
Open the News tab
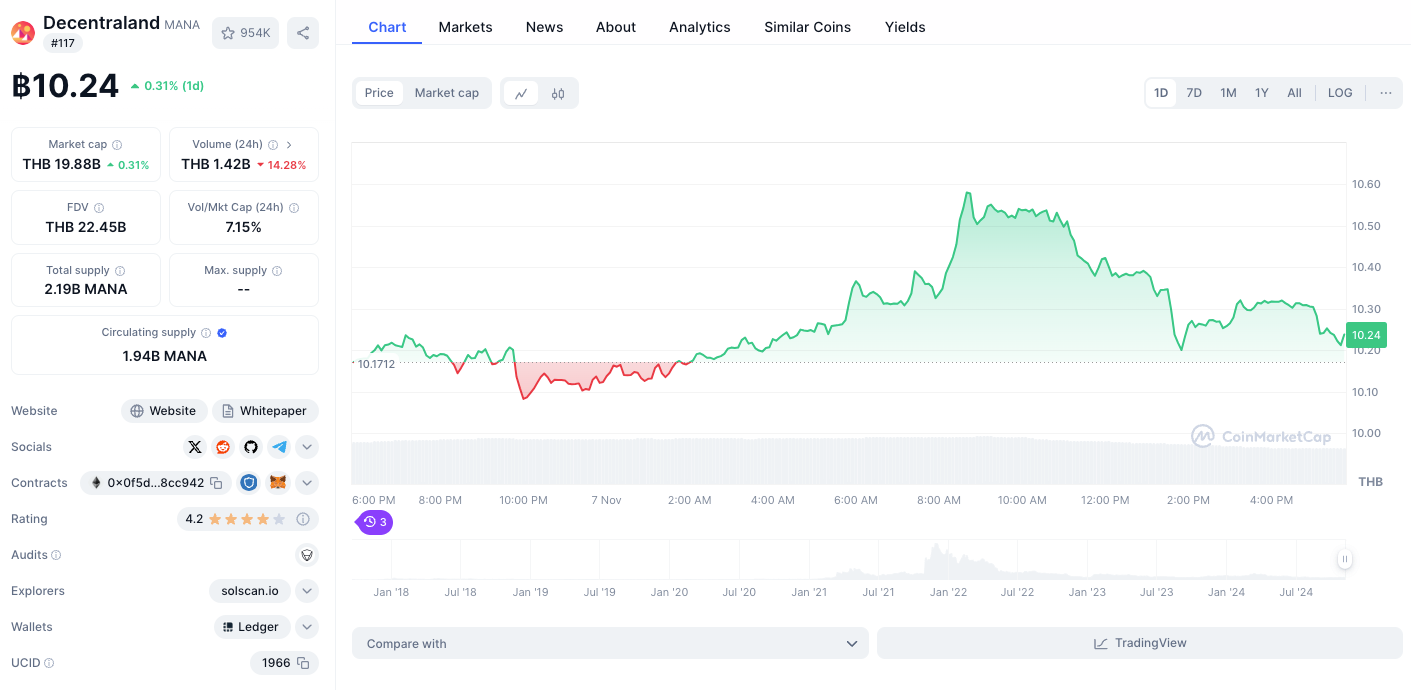coord(544,27)
